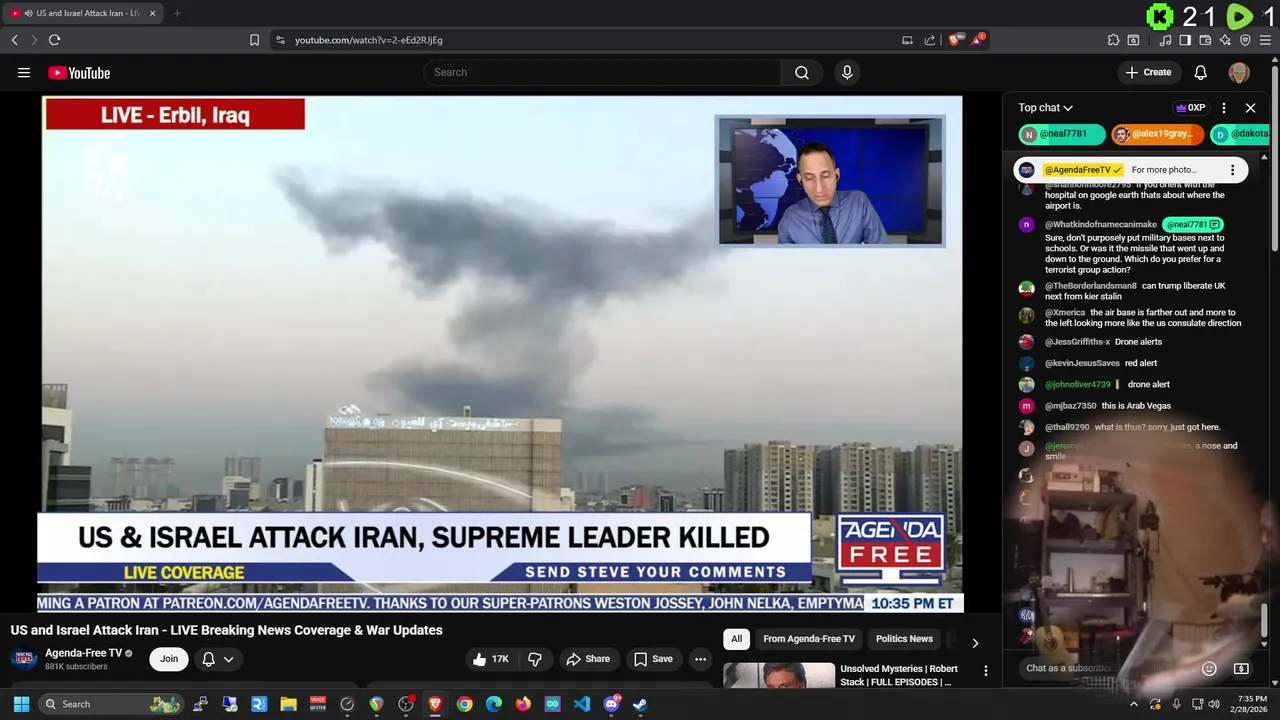Reload the page
The width and height of the screenshot is (1280, 720).
coord(54,40)
